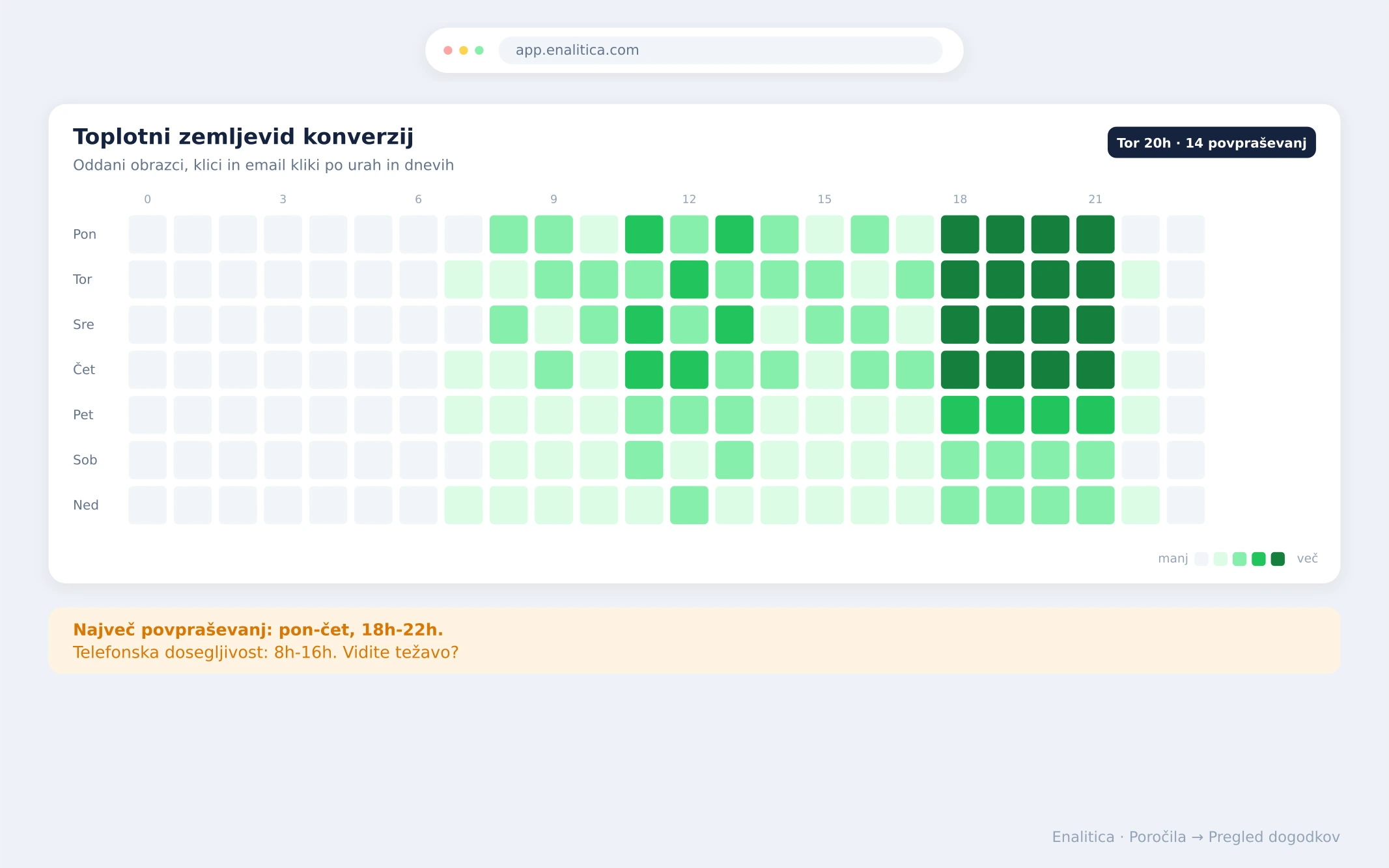Screen dimensions: 1389x868
Task: Click the red window dot
Action: point(448,50)
